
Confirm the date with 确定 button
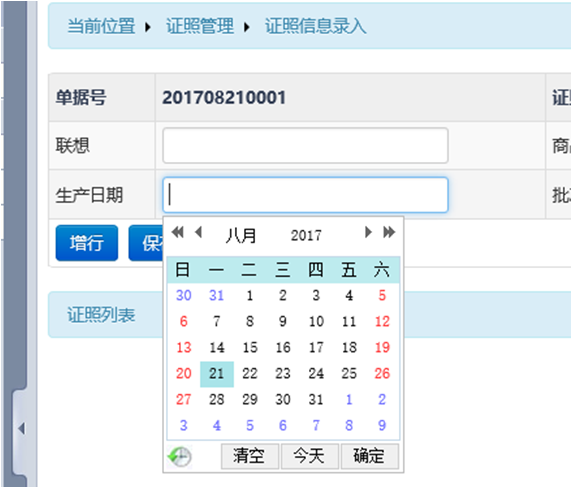[x=370, y=456]
